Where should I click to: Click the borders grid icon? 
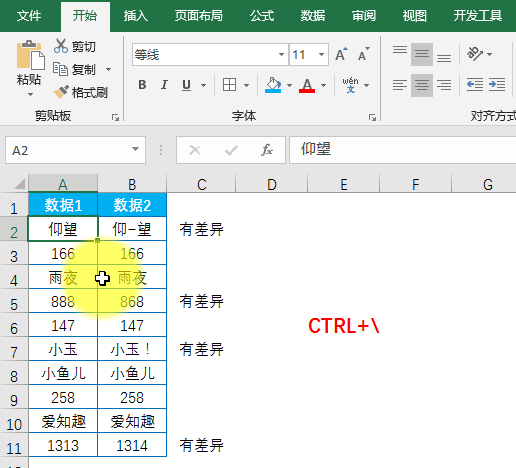click(x=229, y=85)
